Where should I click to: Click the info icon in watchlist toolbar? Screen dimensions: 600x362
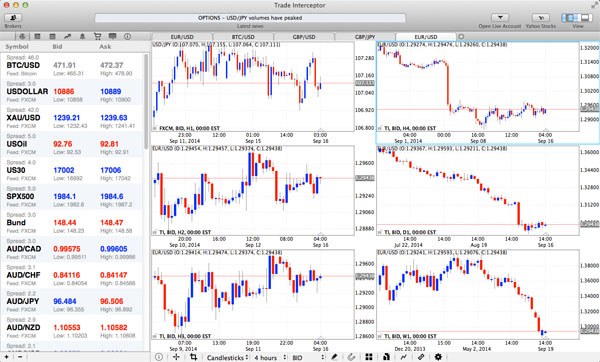tap(127, 36)
